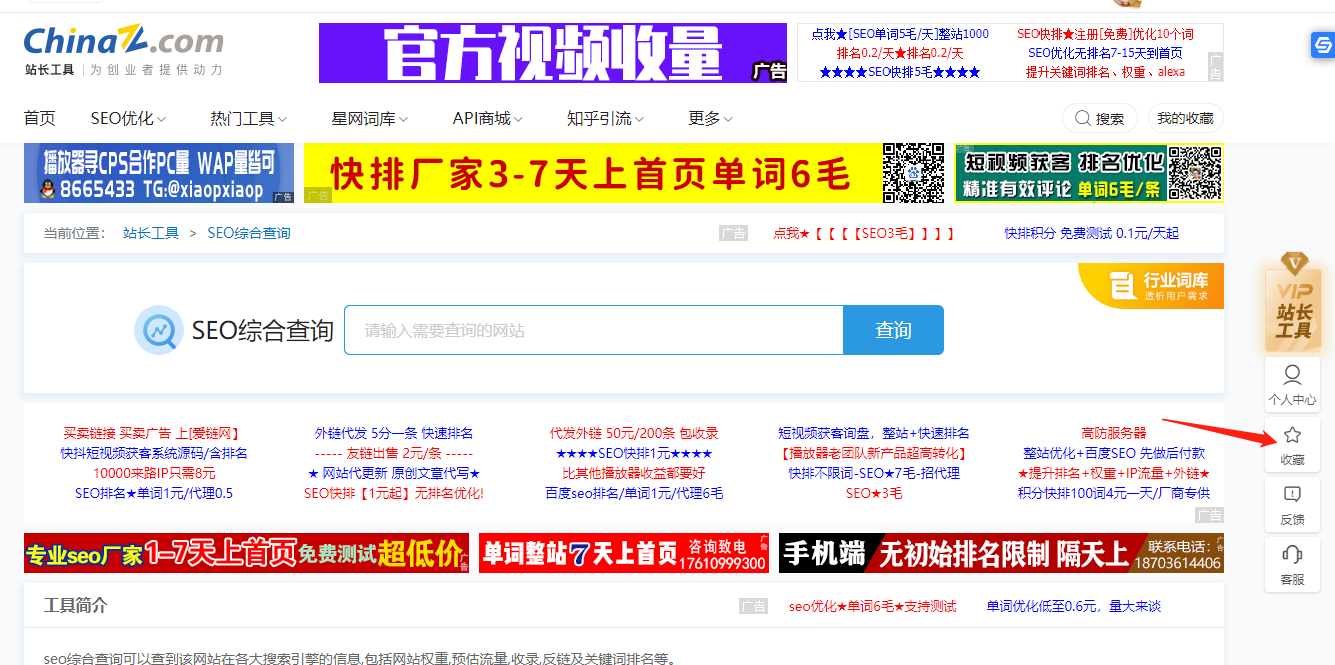Click the QR code in the yellow banner
Screen dimensions: 1335x665
click(913, 173)
